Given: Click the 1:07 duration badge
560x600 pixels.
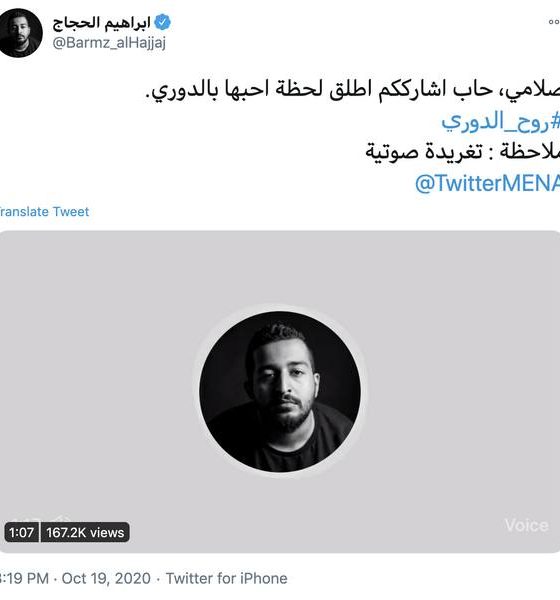Looking at the screenshot, I should (x=21, y=532).
